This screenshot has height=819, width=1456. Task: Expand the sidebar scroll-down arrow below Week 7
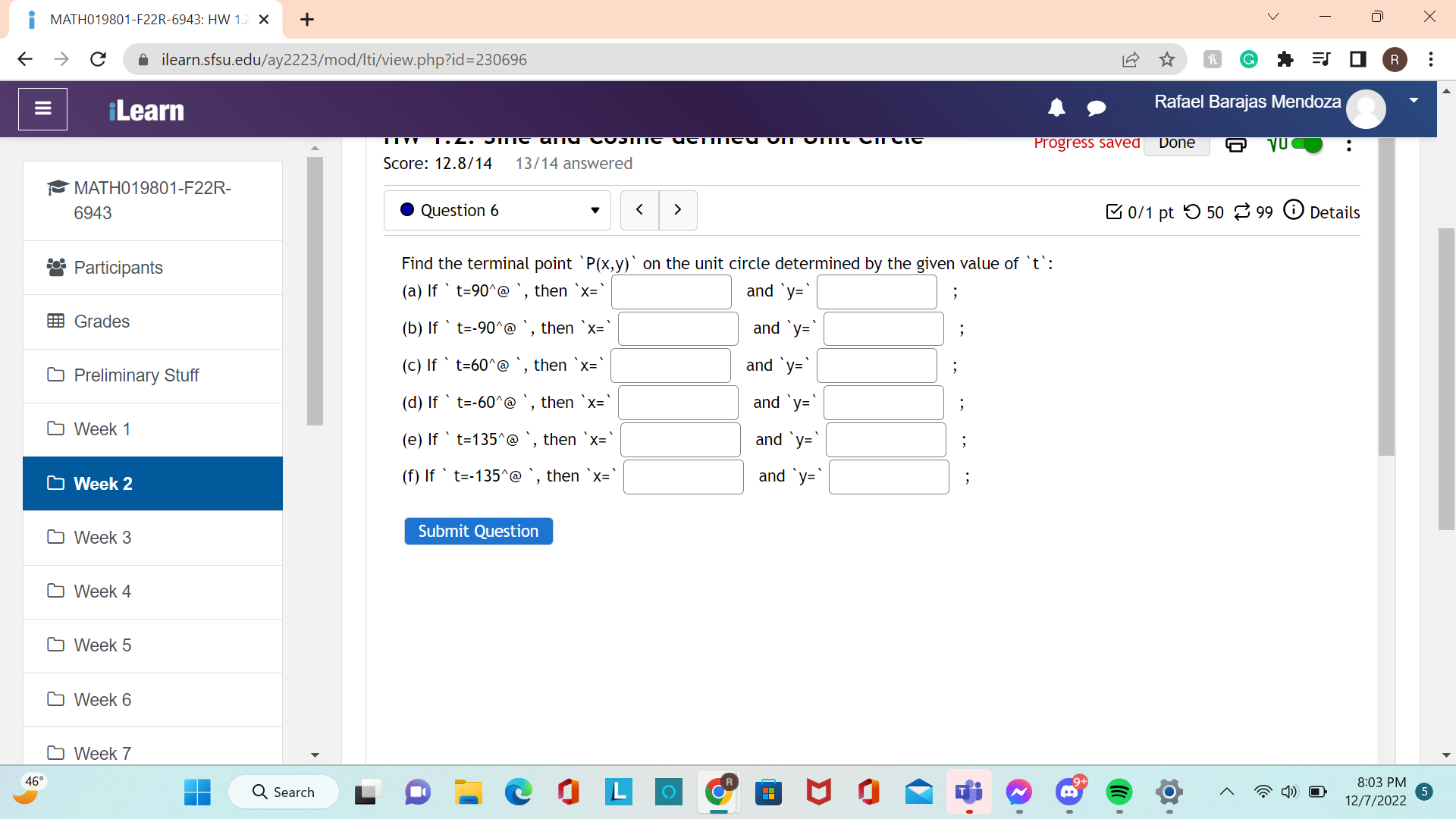(315, 755)
